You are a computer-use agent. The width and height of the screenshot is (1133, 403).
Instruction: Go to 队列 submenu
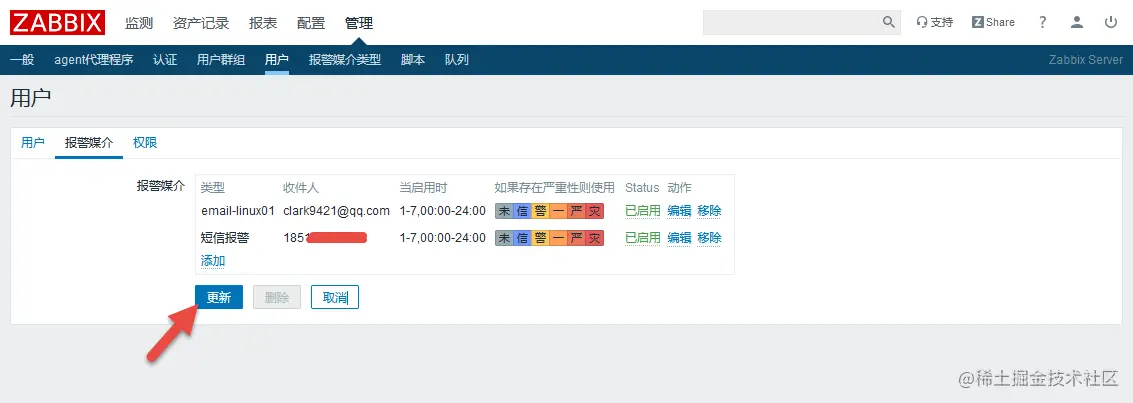click(457, 60)
